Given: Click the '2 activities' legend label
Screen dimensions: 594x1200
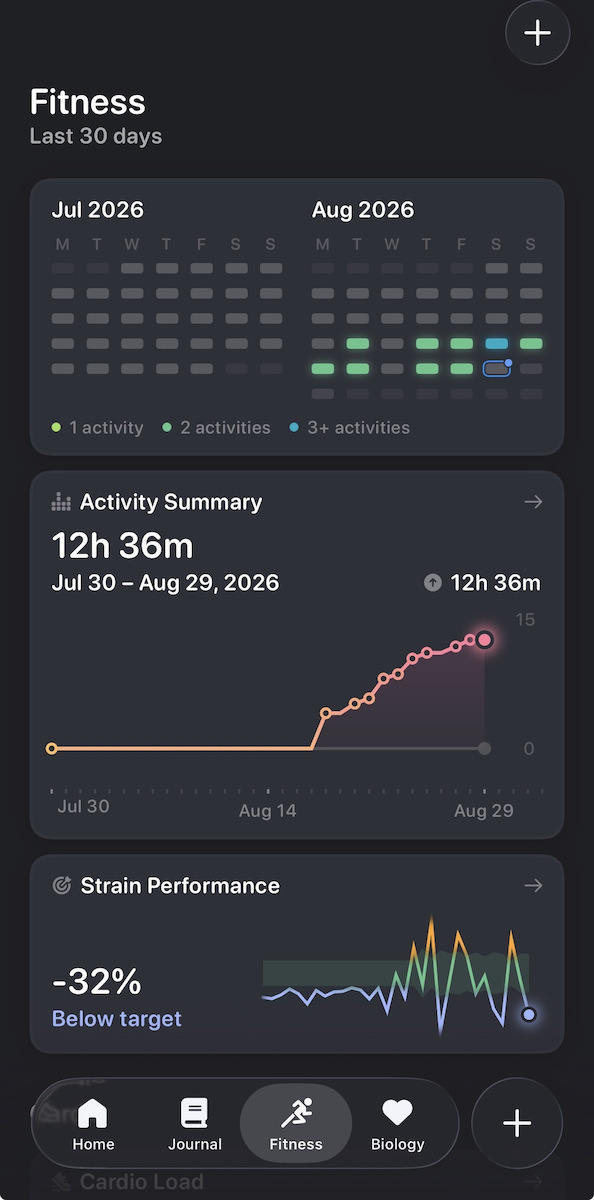Looking at the screenshot, I should [225, 428].
